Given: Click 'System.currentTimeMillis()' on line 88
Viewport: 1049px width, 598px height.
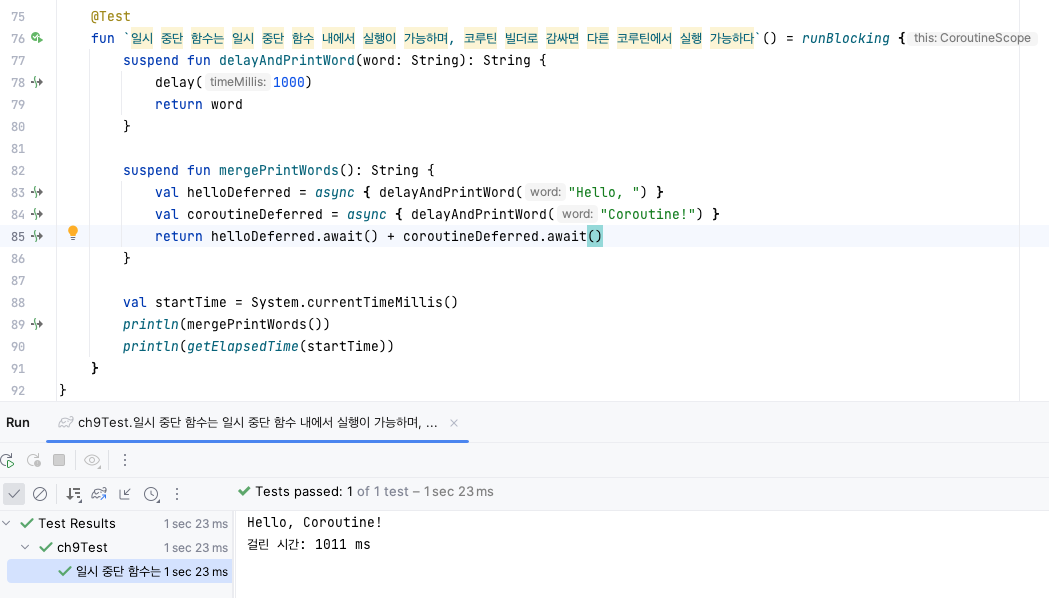Looking at the screenshot, I should click(355, 302).
